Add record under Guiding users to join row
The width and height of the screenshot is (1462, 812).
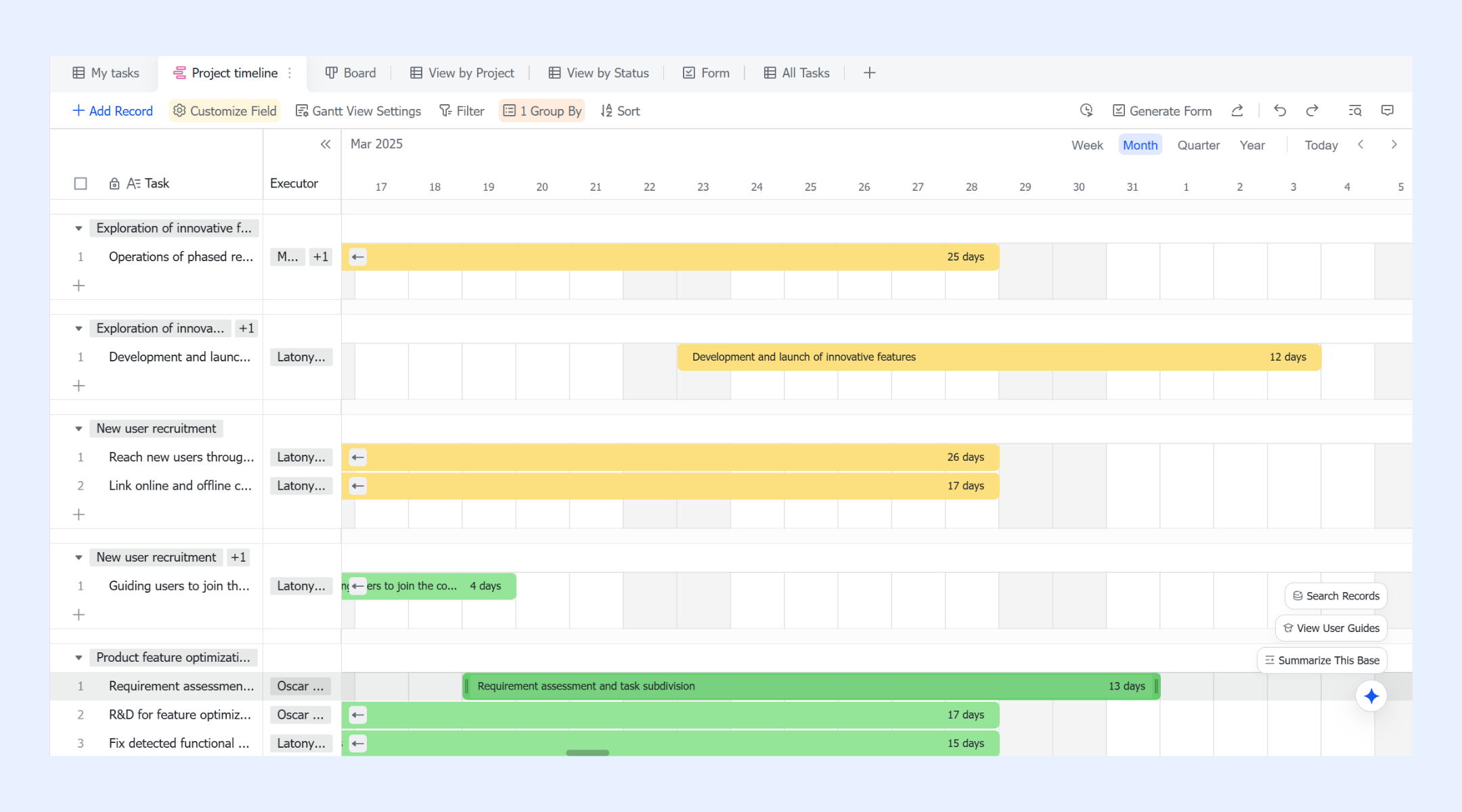click(79, 614)
